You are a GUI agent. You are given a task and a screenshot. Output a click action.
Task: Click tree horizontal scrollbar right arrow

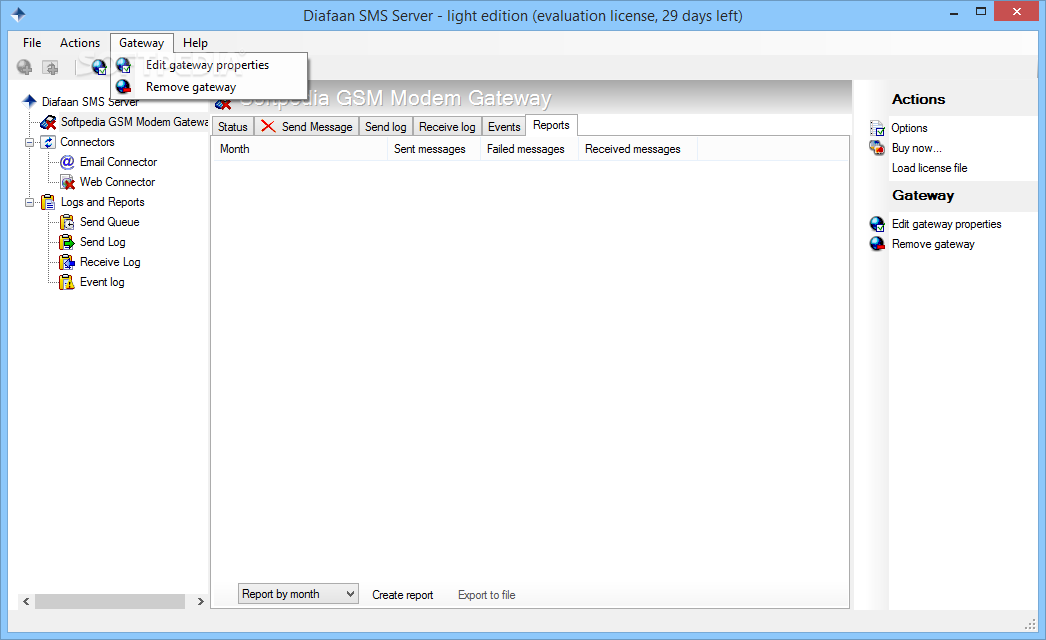(x=200, y=601)
